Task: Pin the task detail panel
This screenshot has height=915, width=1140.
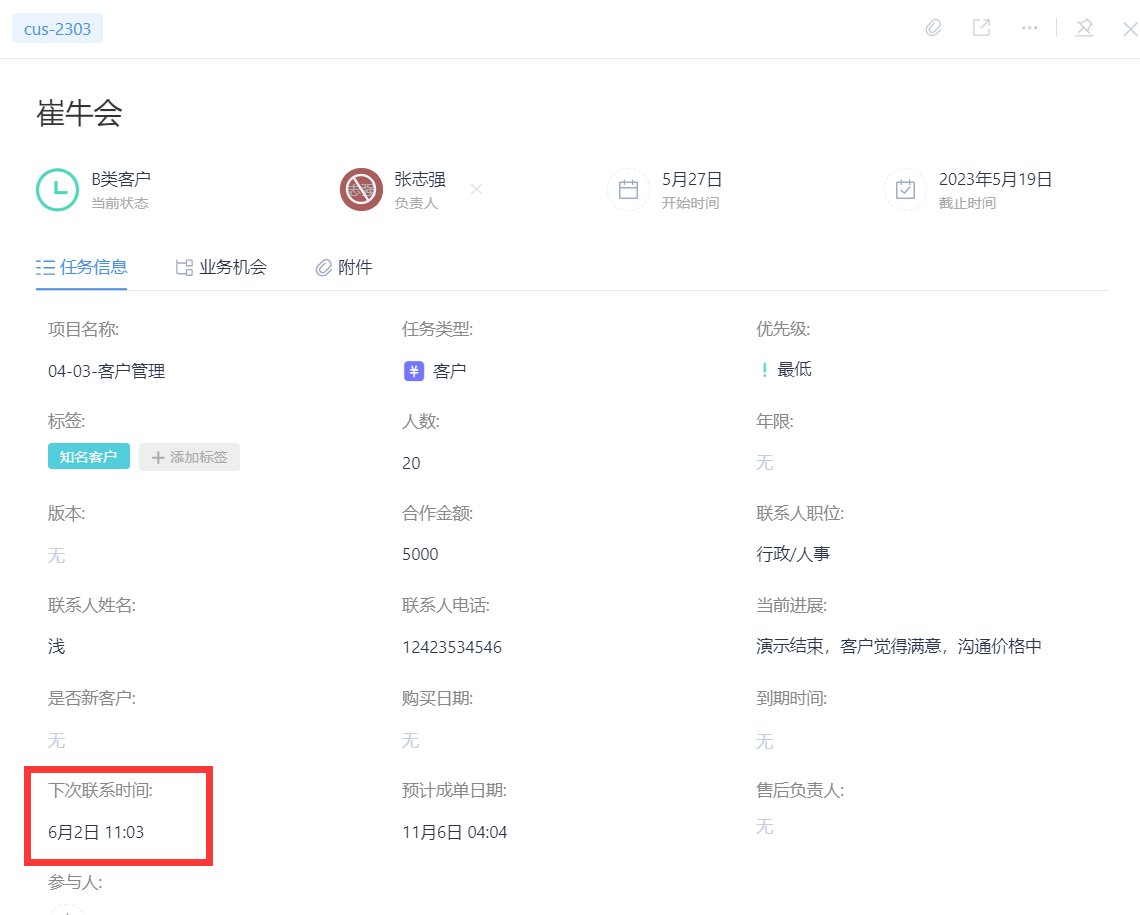Action: [1084, 28]
